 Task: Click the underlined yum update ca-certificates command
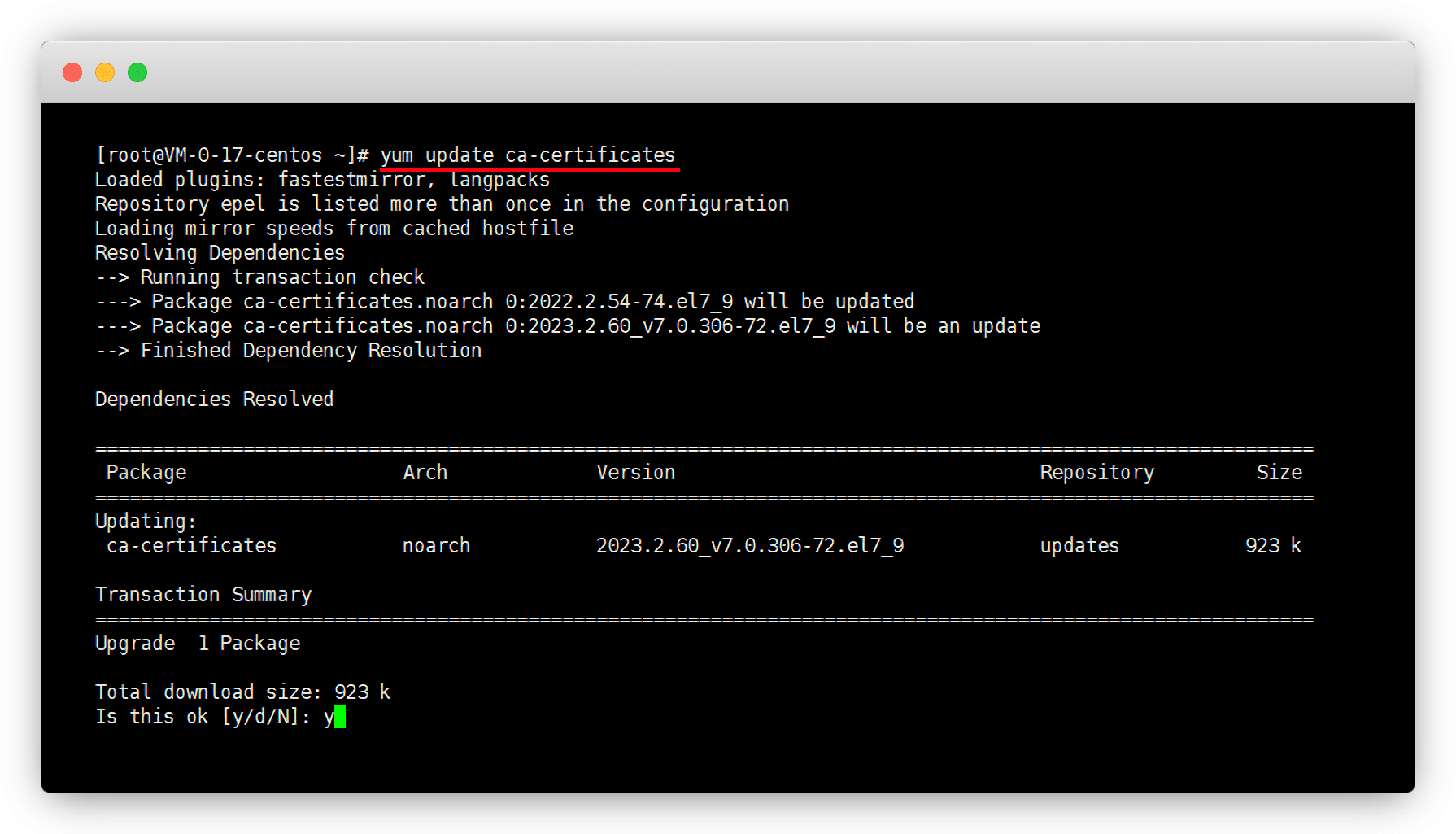coord(528,155)
